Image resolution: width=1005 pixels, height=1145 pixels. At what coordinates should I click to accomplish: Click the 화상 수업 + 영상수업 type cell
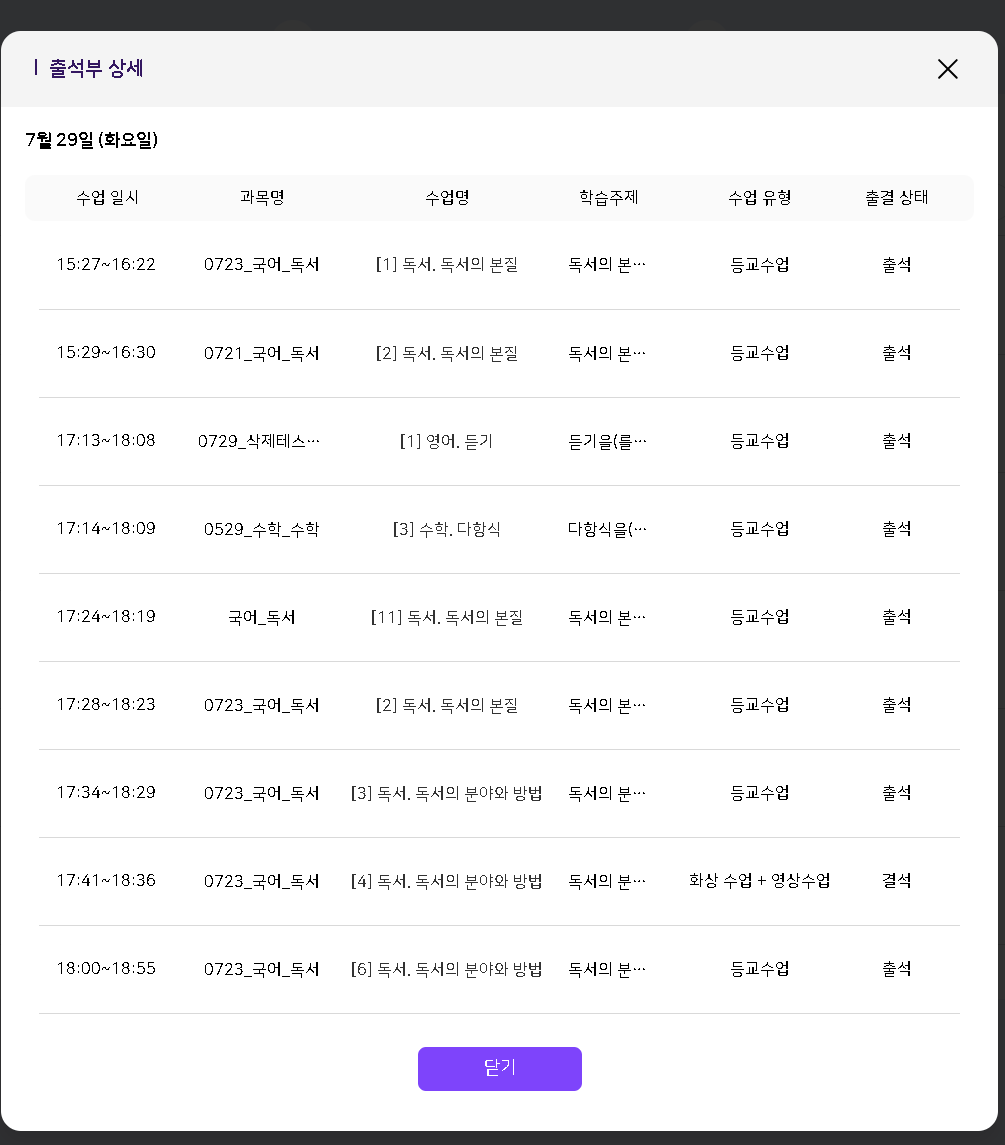click(x=760, y=881)
